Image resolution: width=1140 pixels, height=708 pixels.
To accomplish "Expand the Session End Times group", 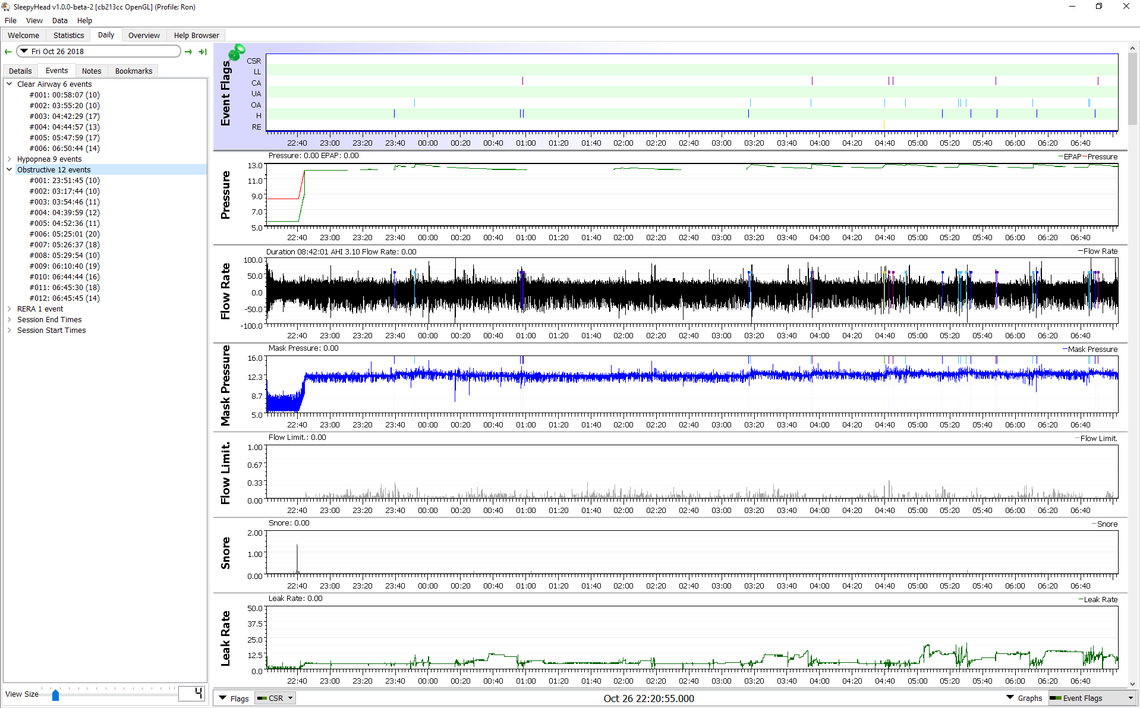I will (x=9, y=320).
